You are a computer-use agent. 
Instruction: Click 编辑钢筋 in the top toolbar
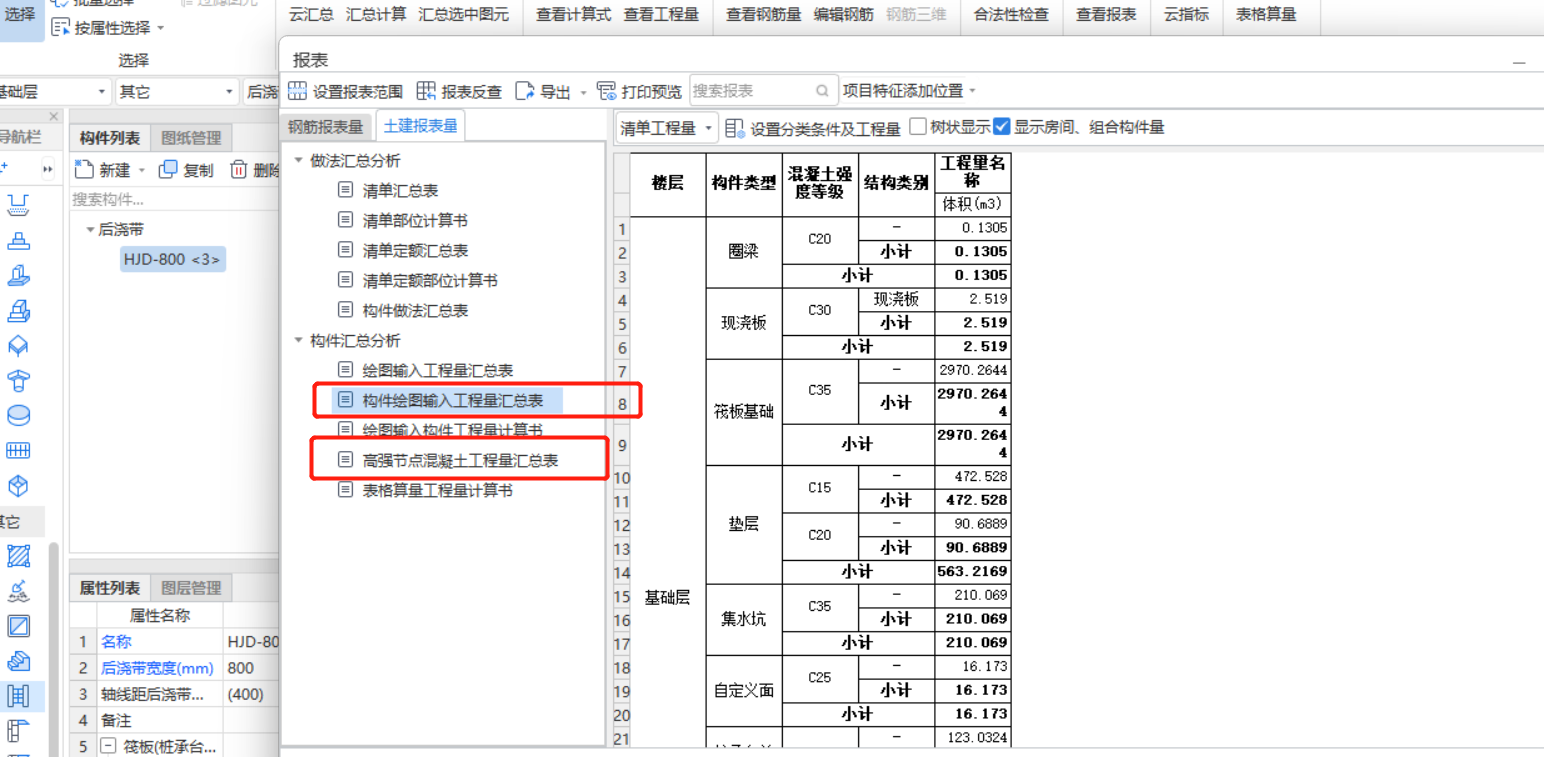pyautogui.click(x=843, y=14)
